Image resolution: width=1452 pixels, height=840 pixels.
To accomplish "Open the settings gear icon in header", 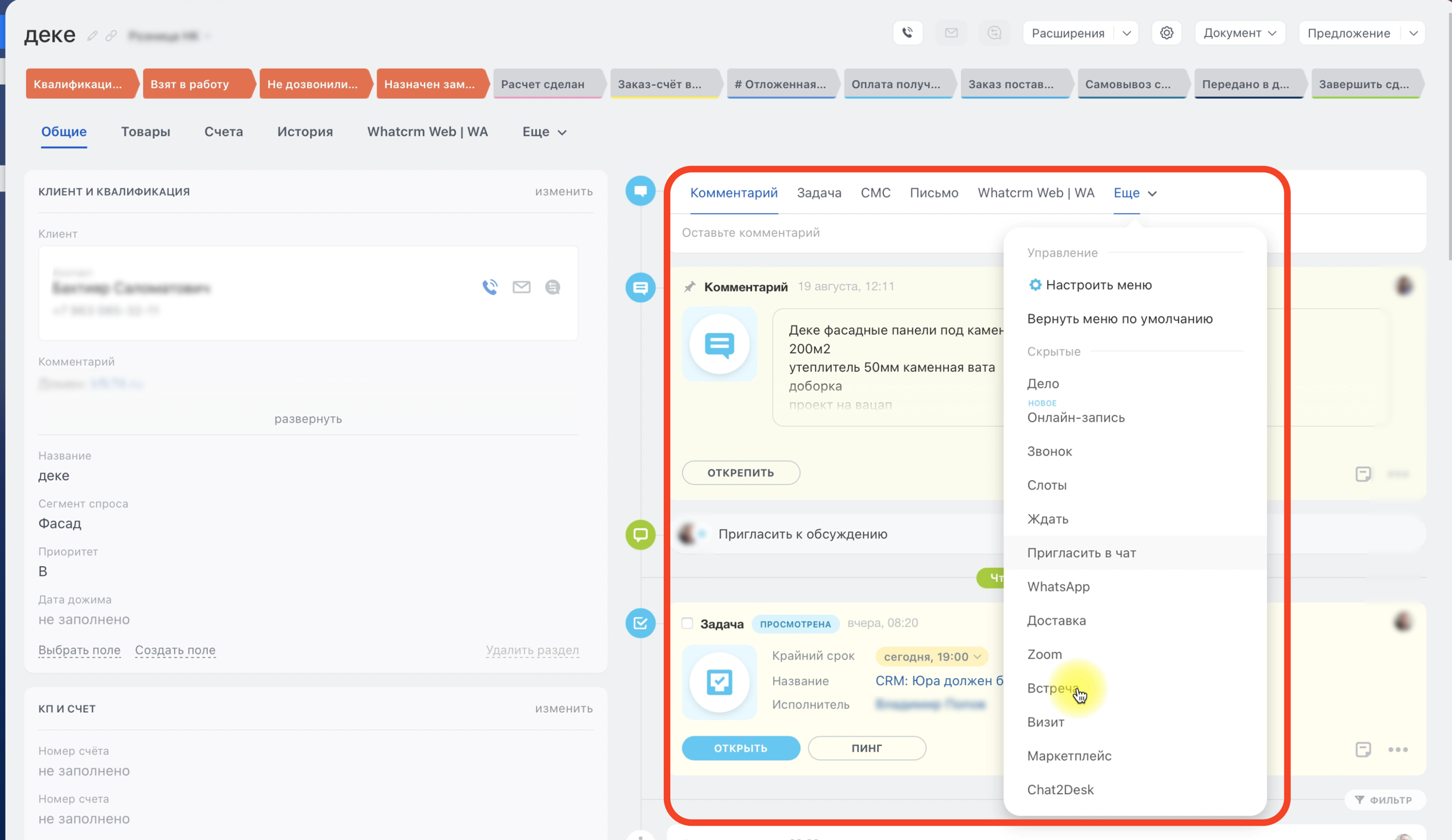I will [x=1166, y=33].
